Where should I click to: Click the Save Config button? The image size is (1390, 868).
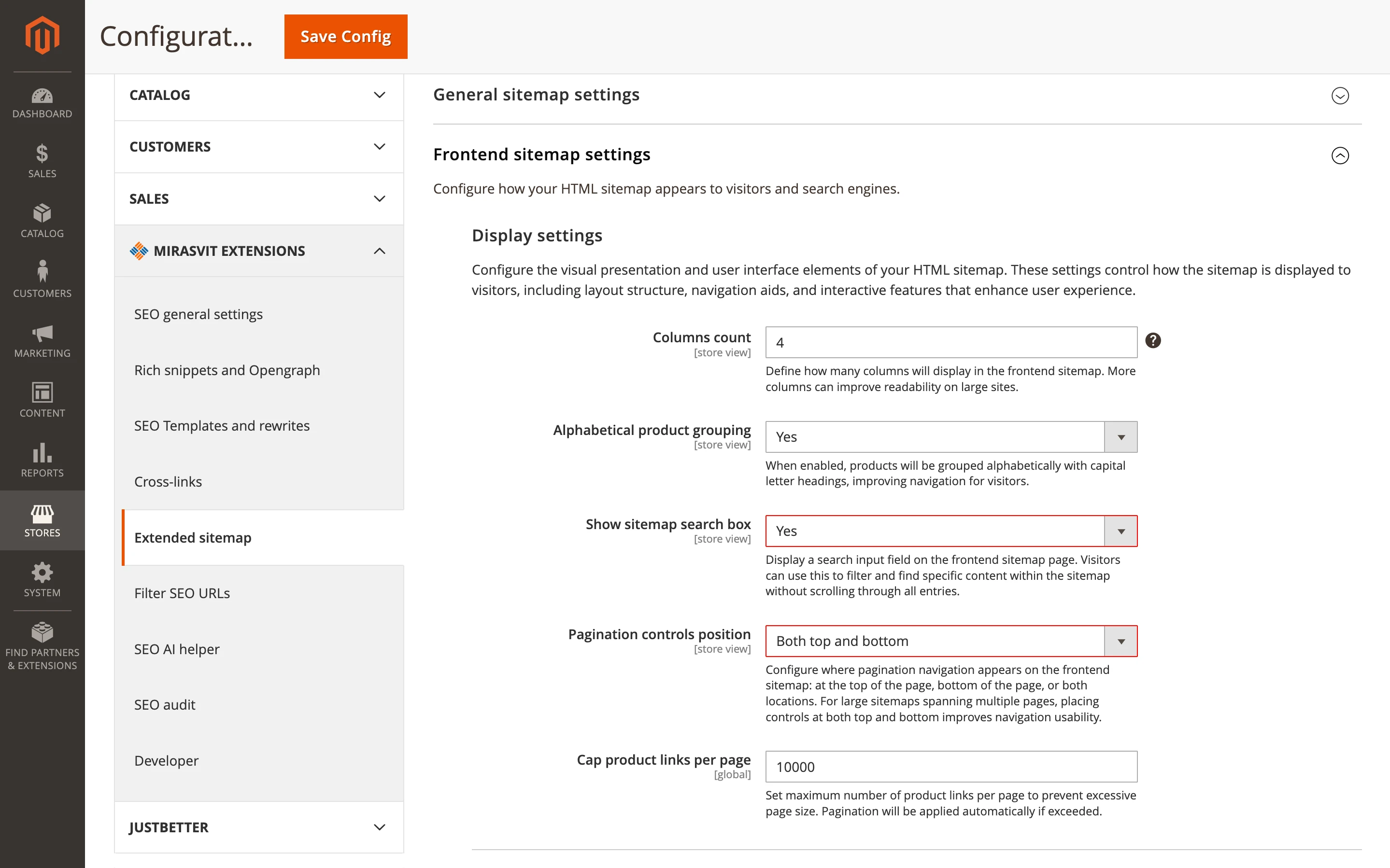(345, 36)
